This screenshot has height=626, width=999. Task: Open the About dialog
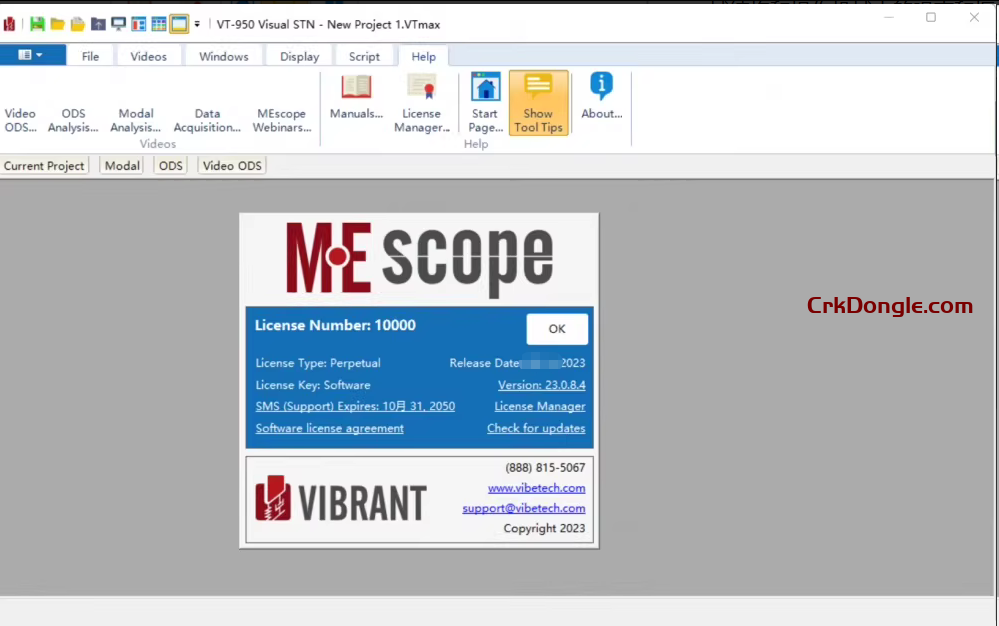pos(601,98)
